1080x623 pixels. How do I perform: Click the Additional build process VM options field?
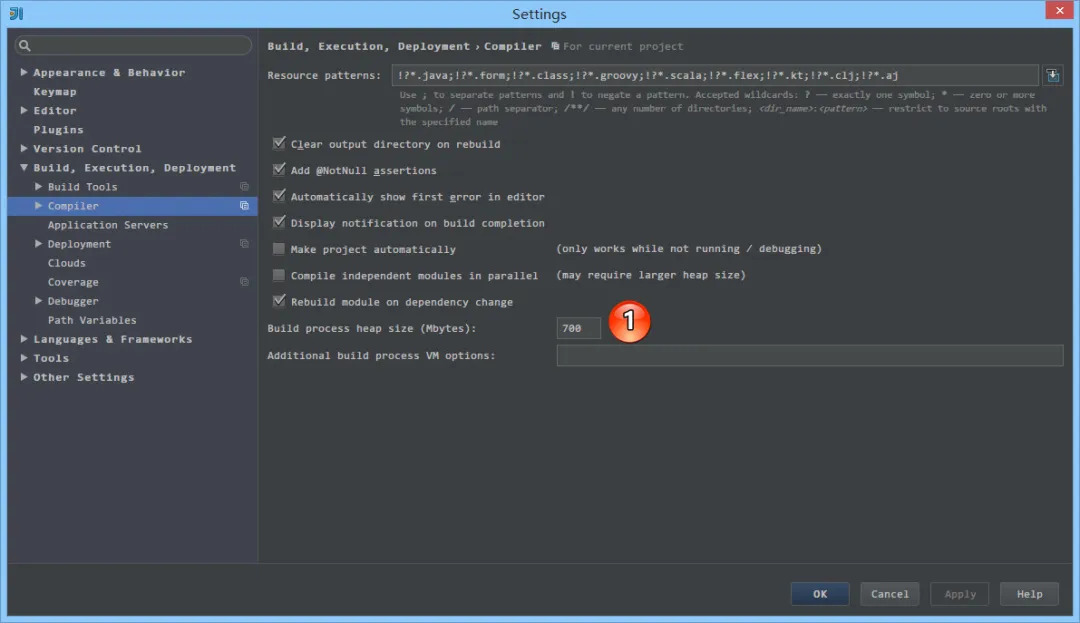coord(809,355)
